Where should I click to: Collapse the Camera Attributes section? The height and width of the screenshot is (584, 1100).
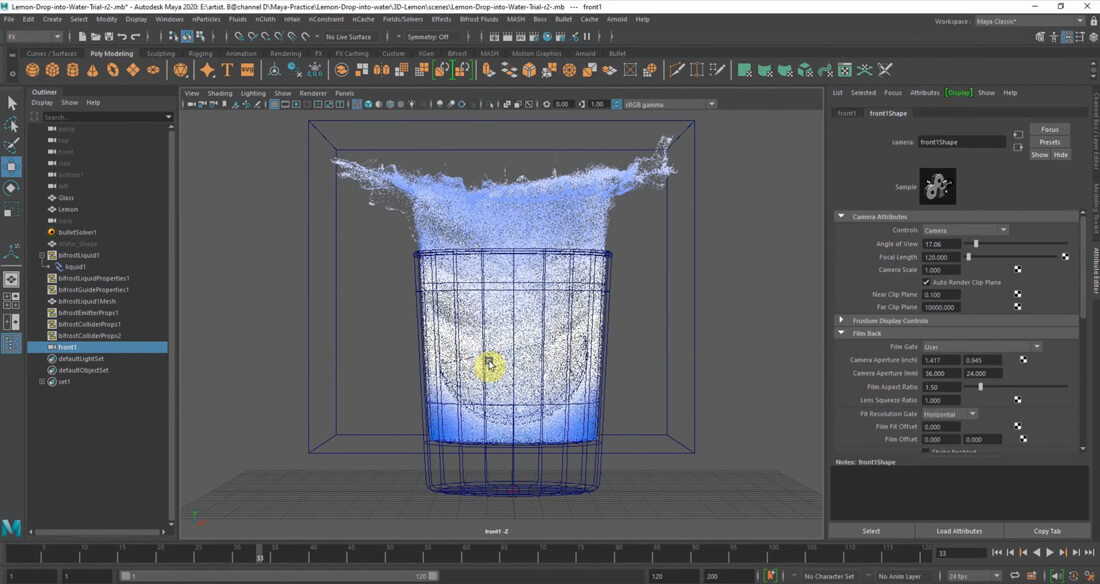pyautogui.click(x=841, y=216)
